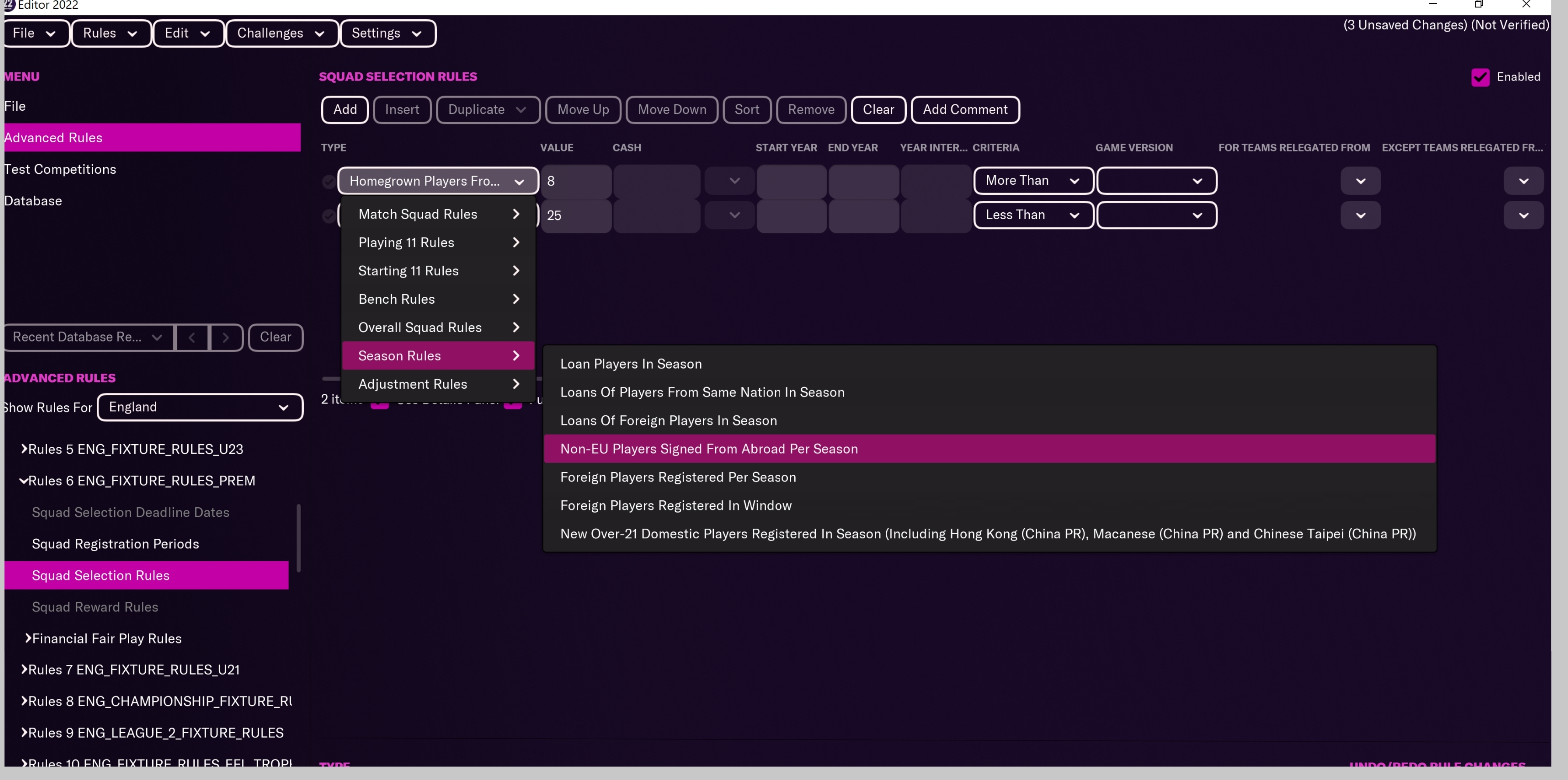Screen dimensions: 1568x780
Task: Click the Insert button
Action: point(402,109)
